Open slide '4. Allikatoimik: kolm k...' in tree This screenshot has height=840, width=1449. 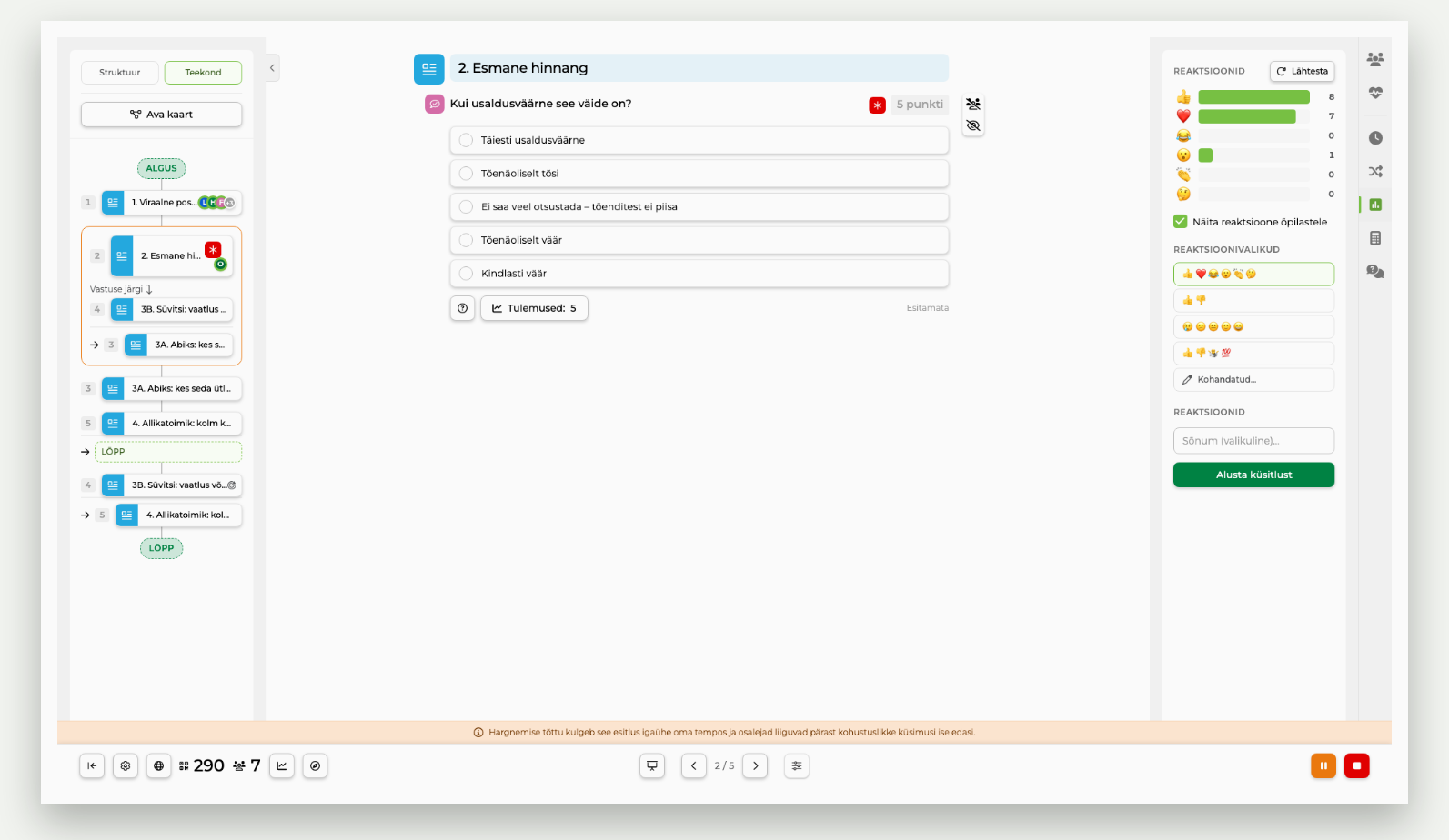171,424
